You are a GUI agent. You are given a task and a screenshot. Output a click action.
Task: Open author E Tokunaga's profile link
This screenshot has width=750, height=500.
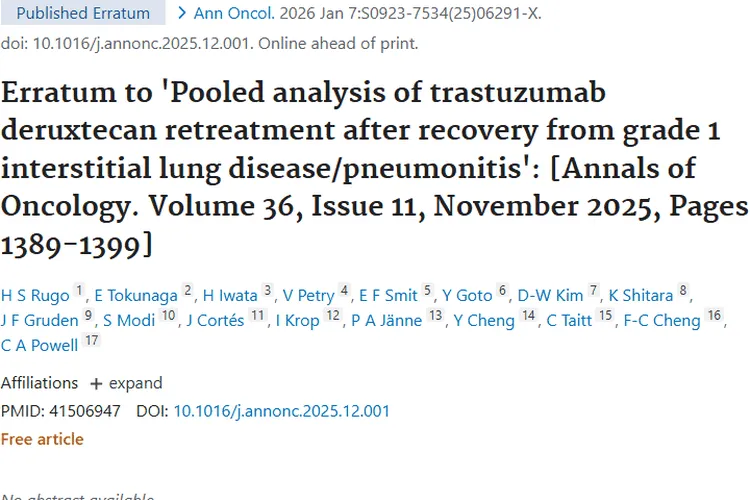coord(136,295)
